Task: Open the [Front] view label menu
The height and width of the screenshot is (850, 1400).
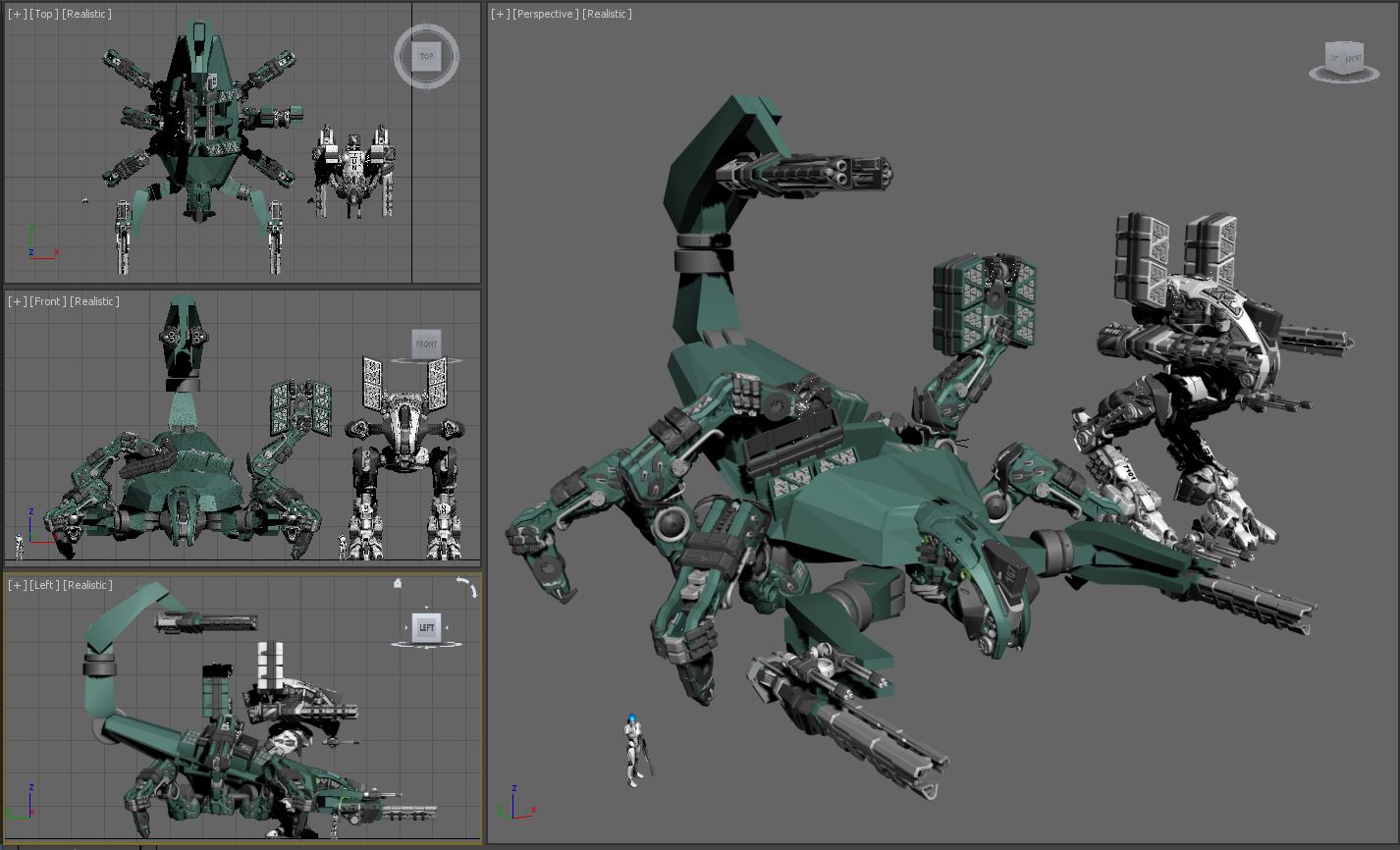Action: pos(48,301)
